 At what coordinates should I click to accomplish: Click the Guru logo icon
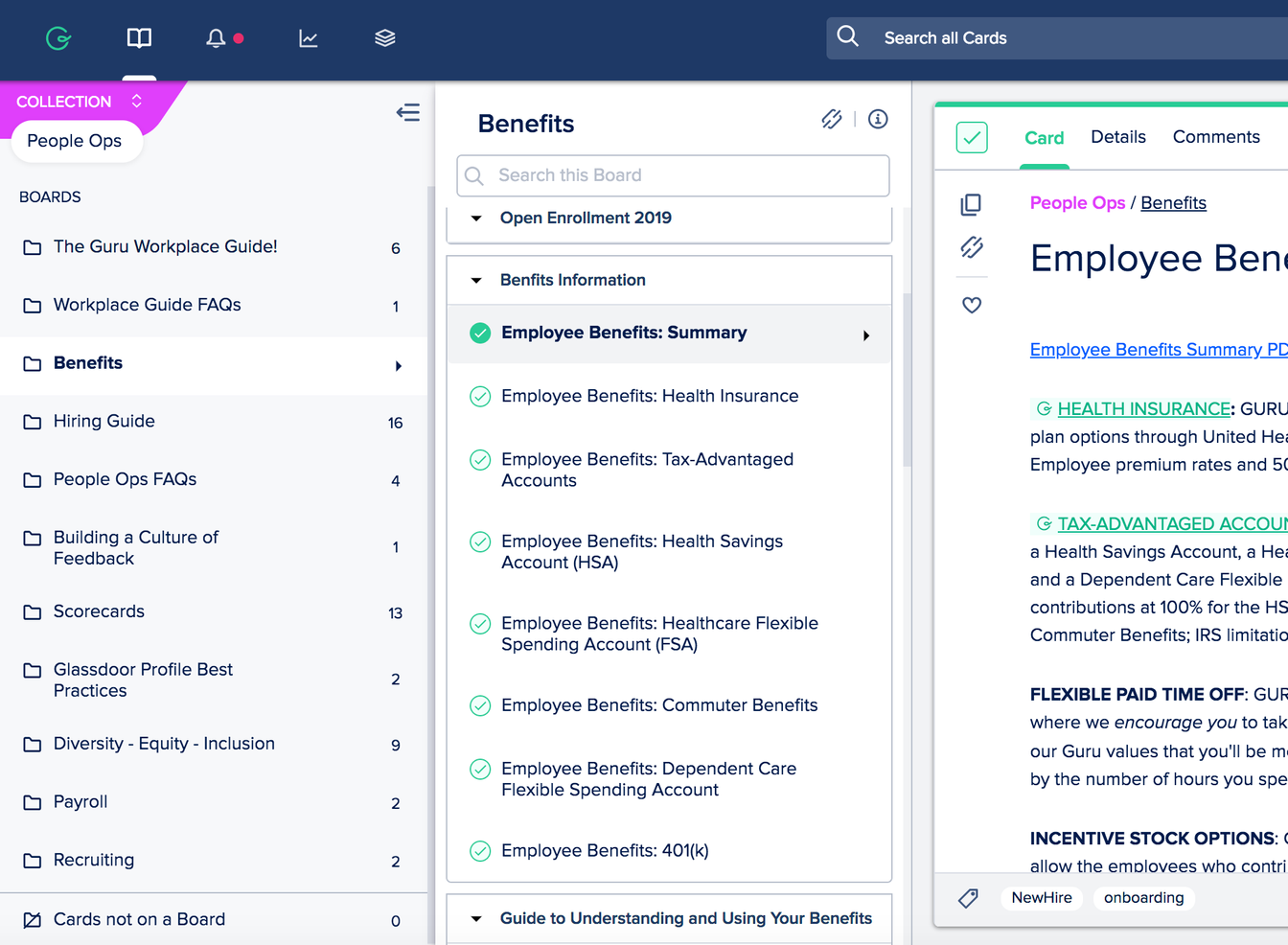(57, 37)
